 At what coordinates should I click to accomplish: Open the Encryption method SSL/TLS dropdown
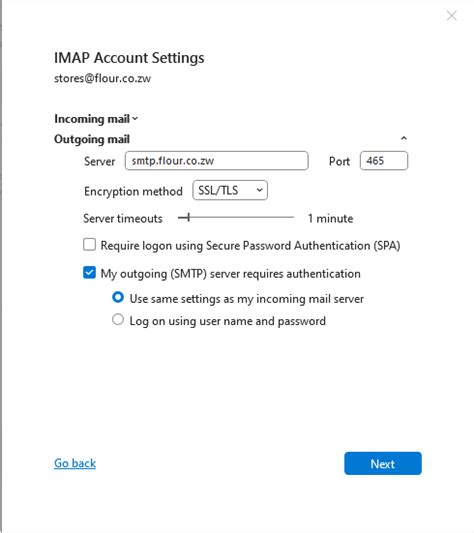coord(230,190)
